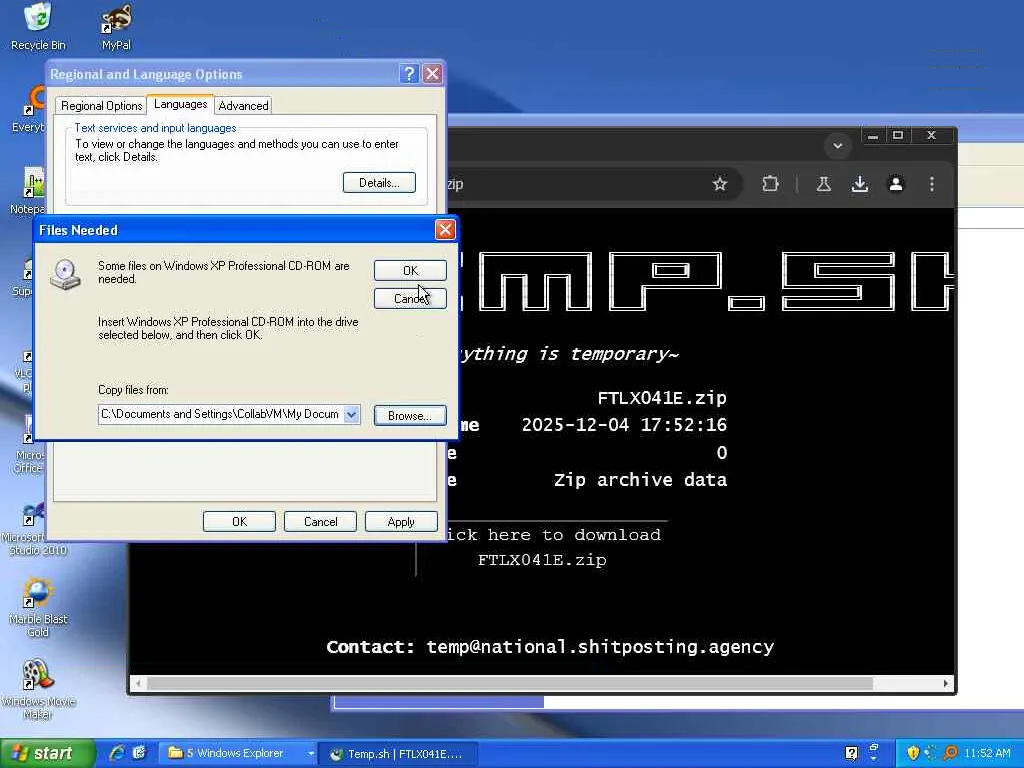The image size is (1024, 768).
Task: Open the Recycle Bin desktop icon
Action: (x=38, y=26)
